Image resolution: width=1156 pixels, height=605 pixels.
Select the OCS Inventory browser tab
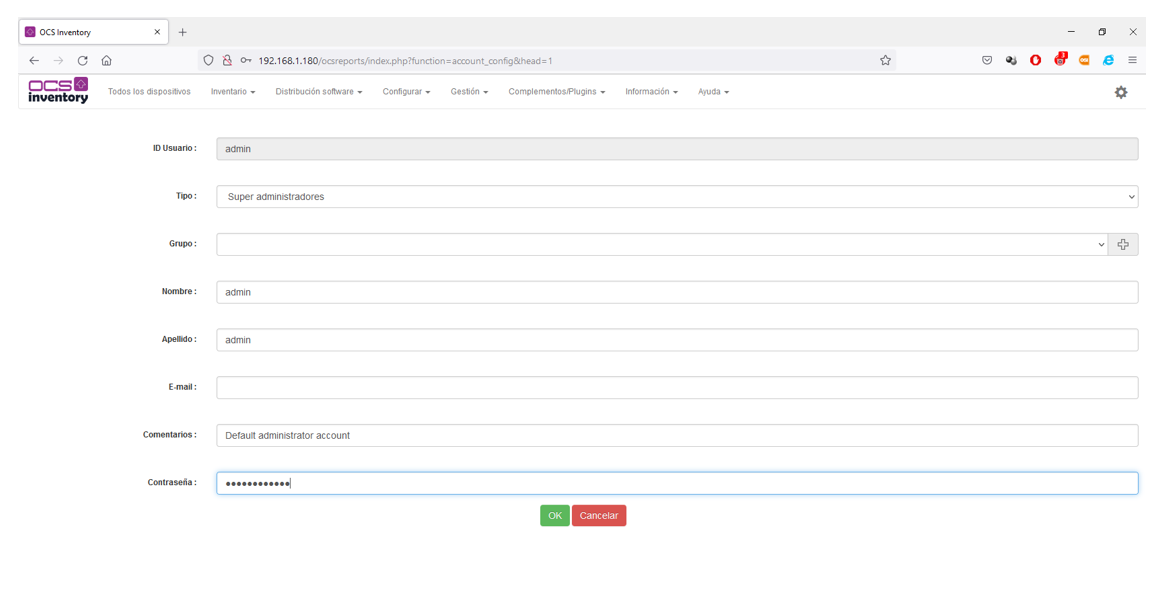[93, 32]
